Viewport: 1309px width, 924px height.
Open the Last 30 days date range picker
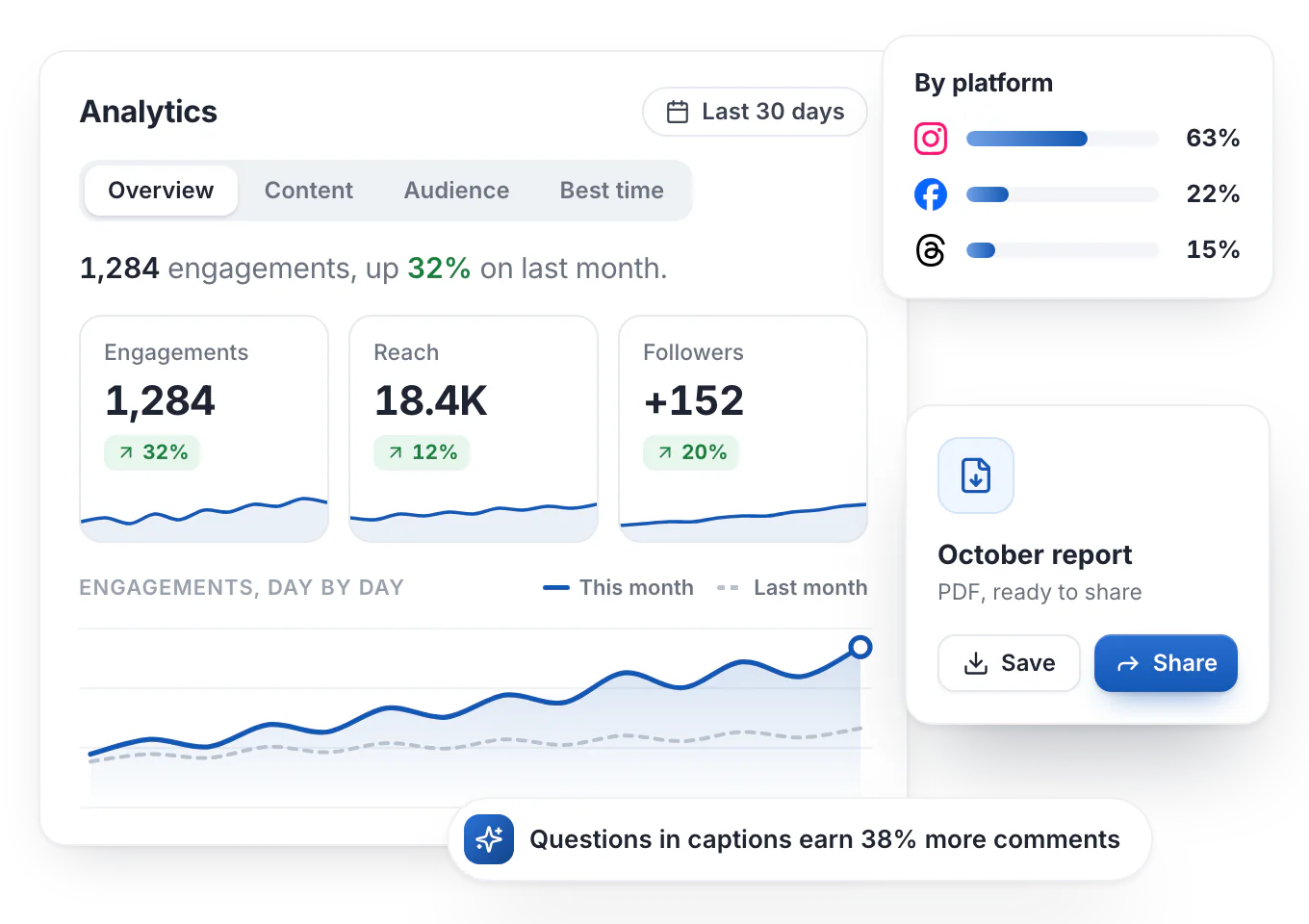pos(755,112)
